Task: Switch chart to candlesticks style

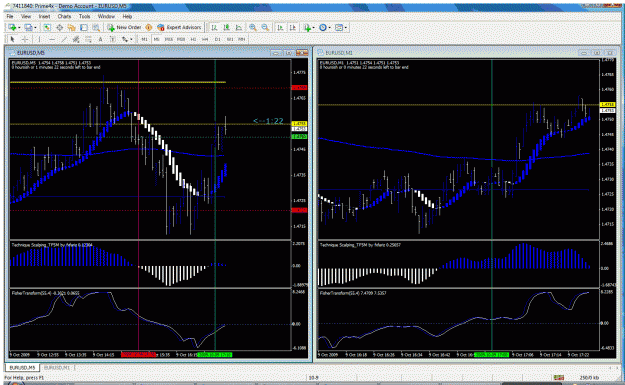Action: tap(226, 27)
